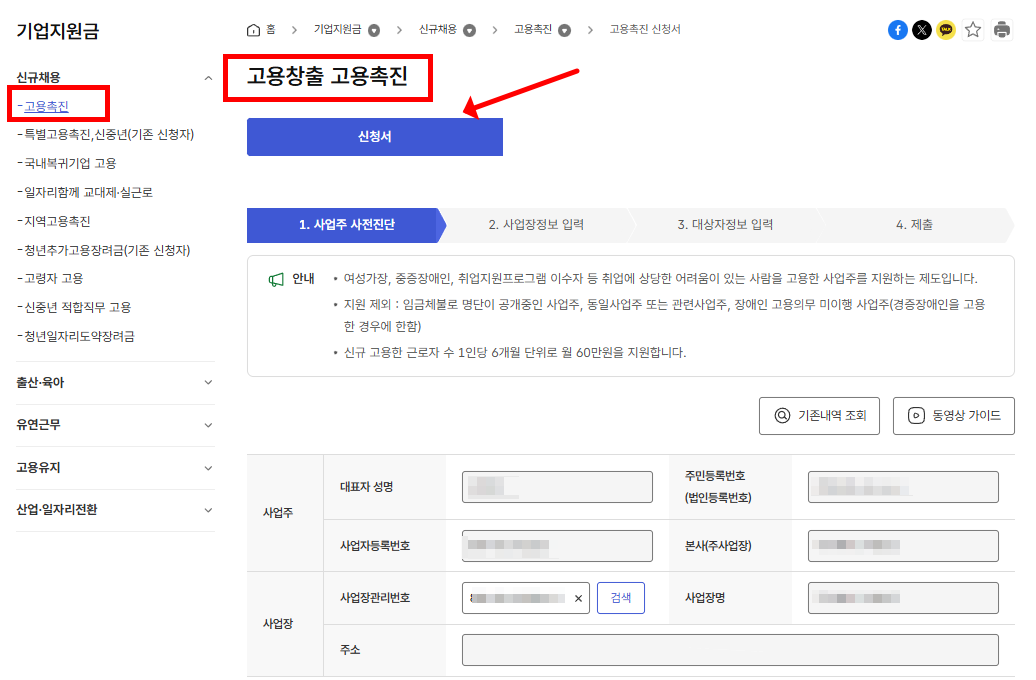Viewport: 1036px width, 680px height.
Task: Click inside the 주소 input field
Action: 729,649
